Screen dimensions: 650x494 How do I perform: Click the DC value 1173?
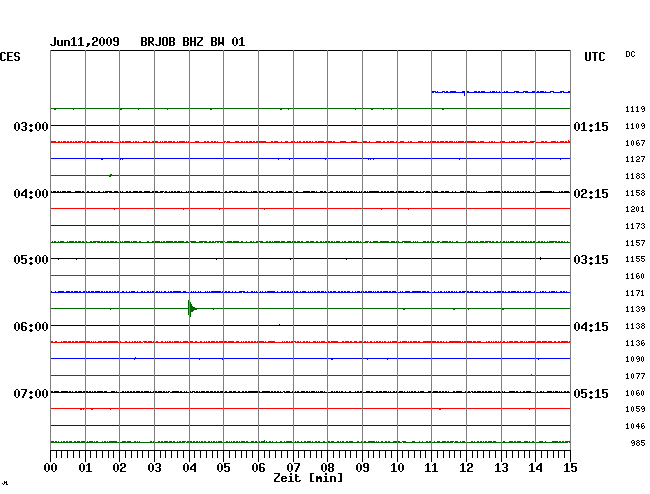(x=635, y=226)
